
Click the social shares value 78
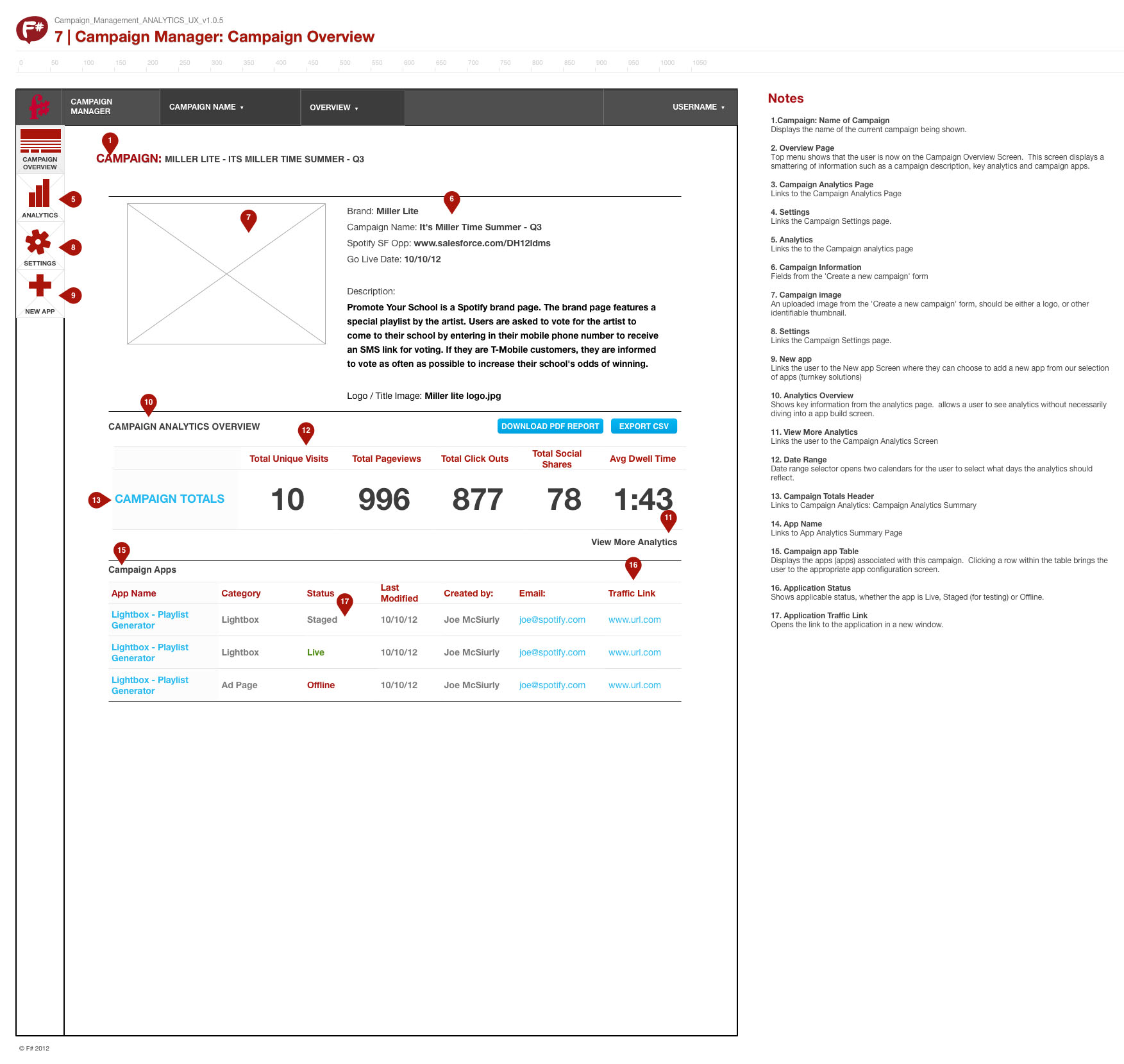pyautogui.click(x=564, y=500)
